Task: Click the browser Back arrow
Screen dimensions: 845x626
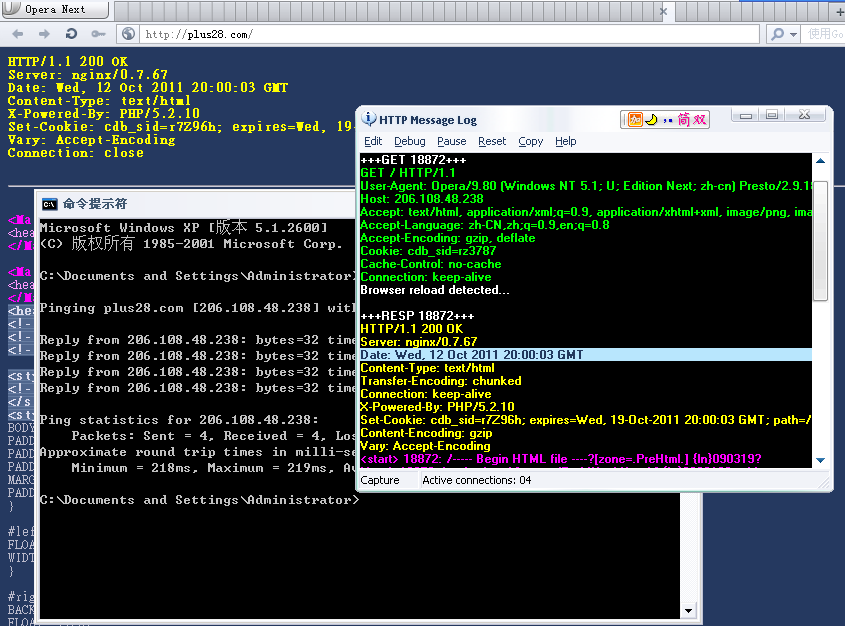Action: pyautogui.click(x=18, y=34)
